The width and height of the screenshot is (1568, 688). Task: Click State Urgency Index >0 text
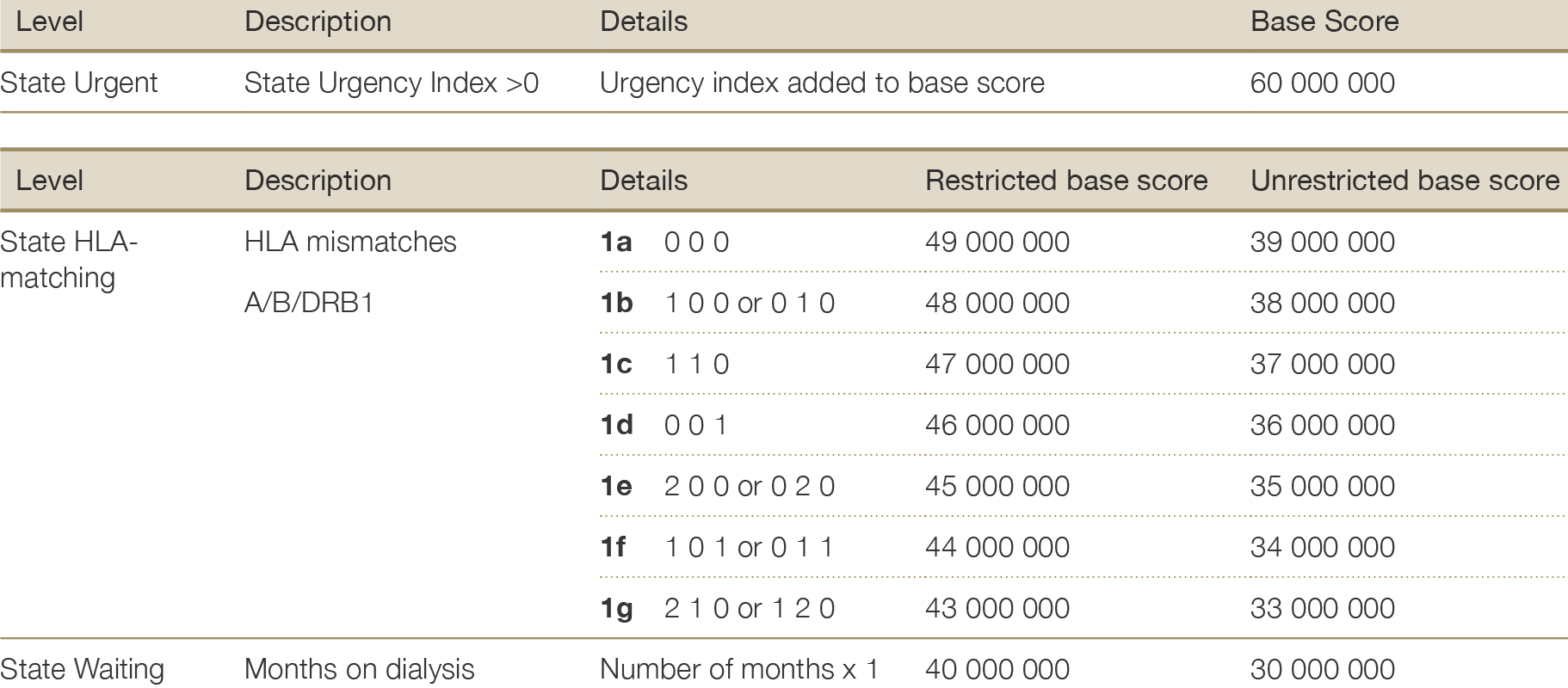pos(392,83)
